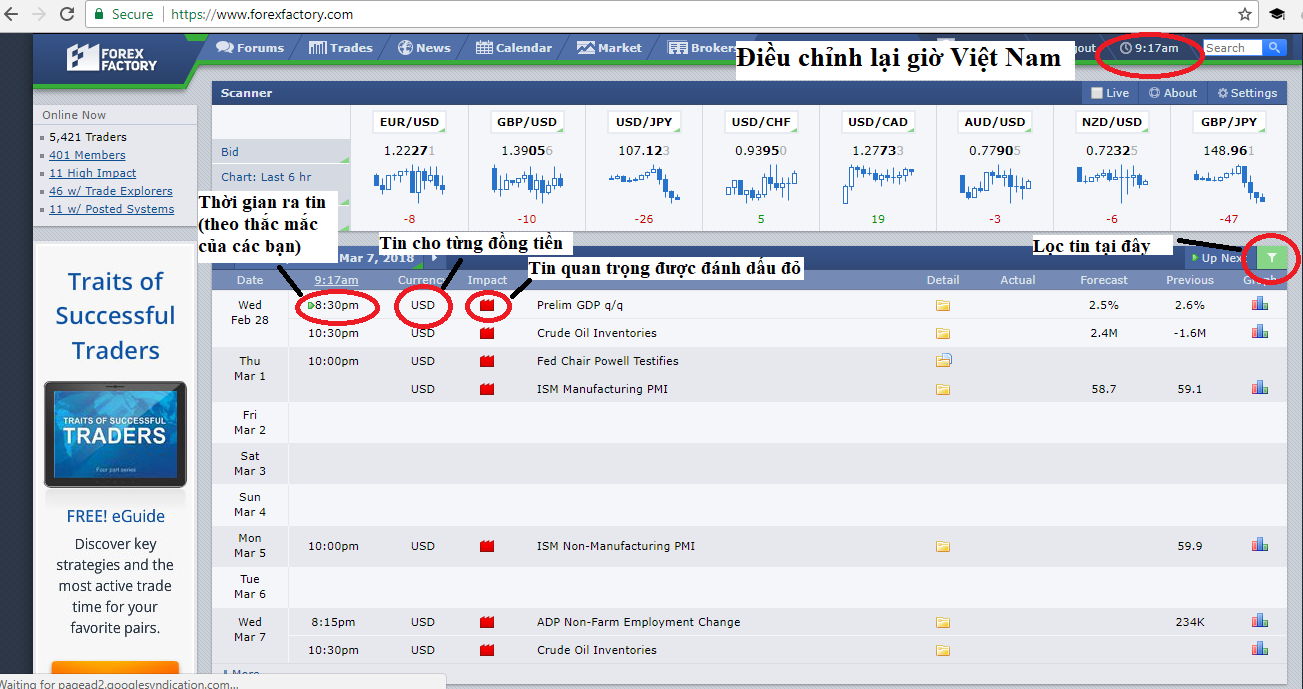Click the Forex Factory logo
Image resolution: width=1303 pixels, height=689 pixels.
click(x=112, y=58)
